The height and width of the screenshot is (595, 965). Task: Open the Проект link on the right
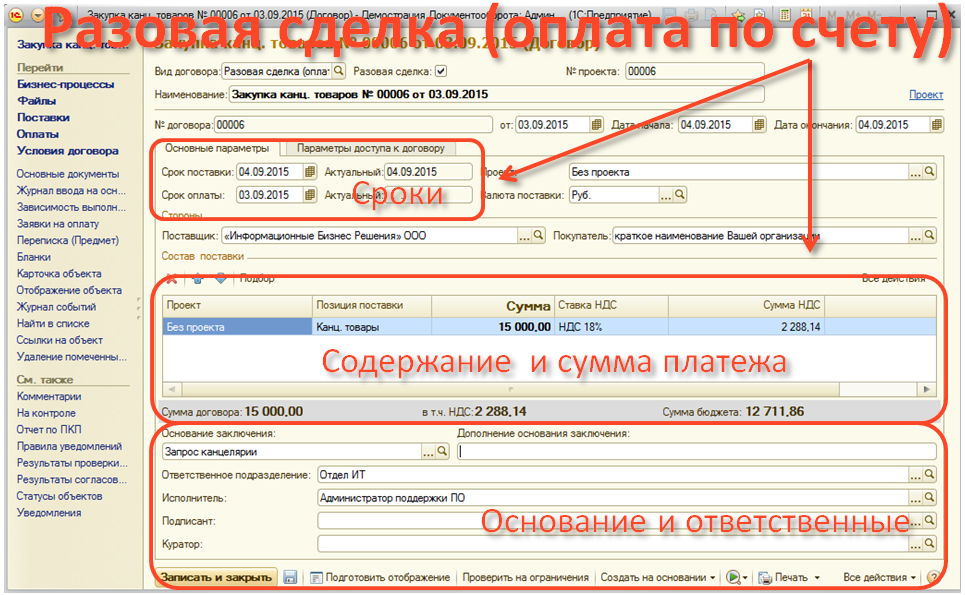pos(925,95)
